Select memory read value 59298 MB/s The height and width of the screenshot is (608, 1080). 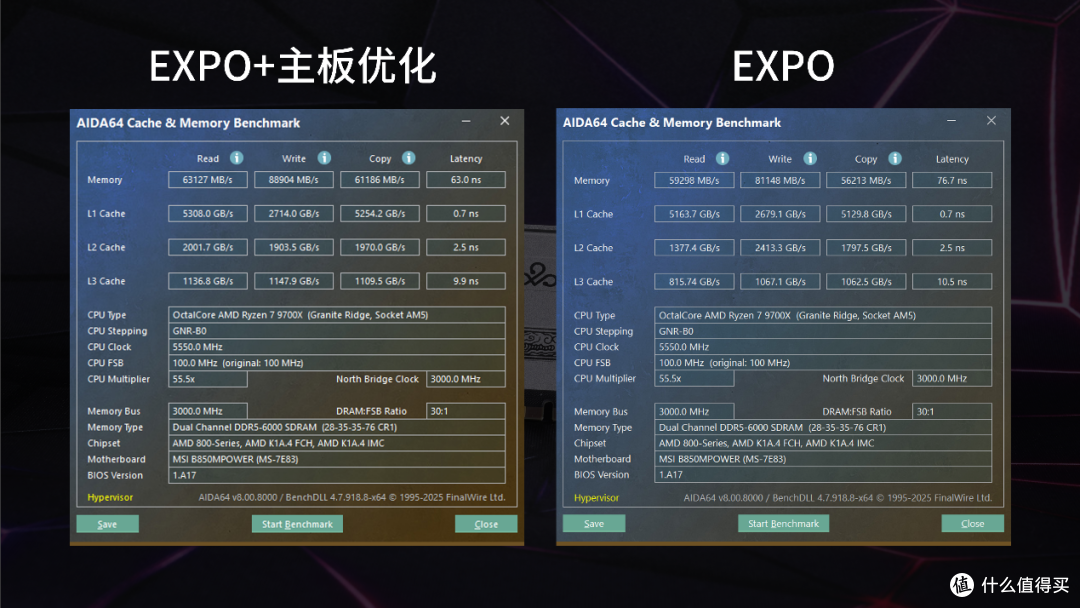pyautogui.click(x=694, y=180)
